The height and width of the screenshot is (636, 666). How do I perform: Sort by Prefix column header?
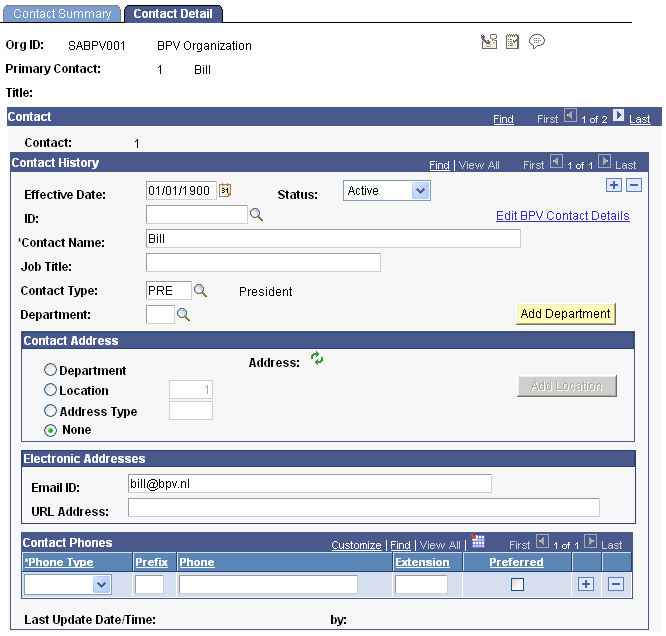click(152, 562)
